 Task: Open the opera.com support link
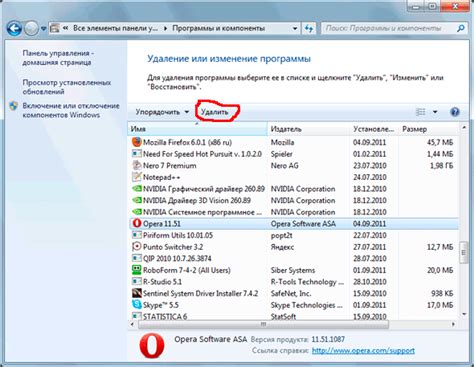tap(363, 351)
